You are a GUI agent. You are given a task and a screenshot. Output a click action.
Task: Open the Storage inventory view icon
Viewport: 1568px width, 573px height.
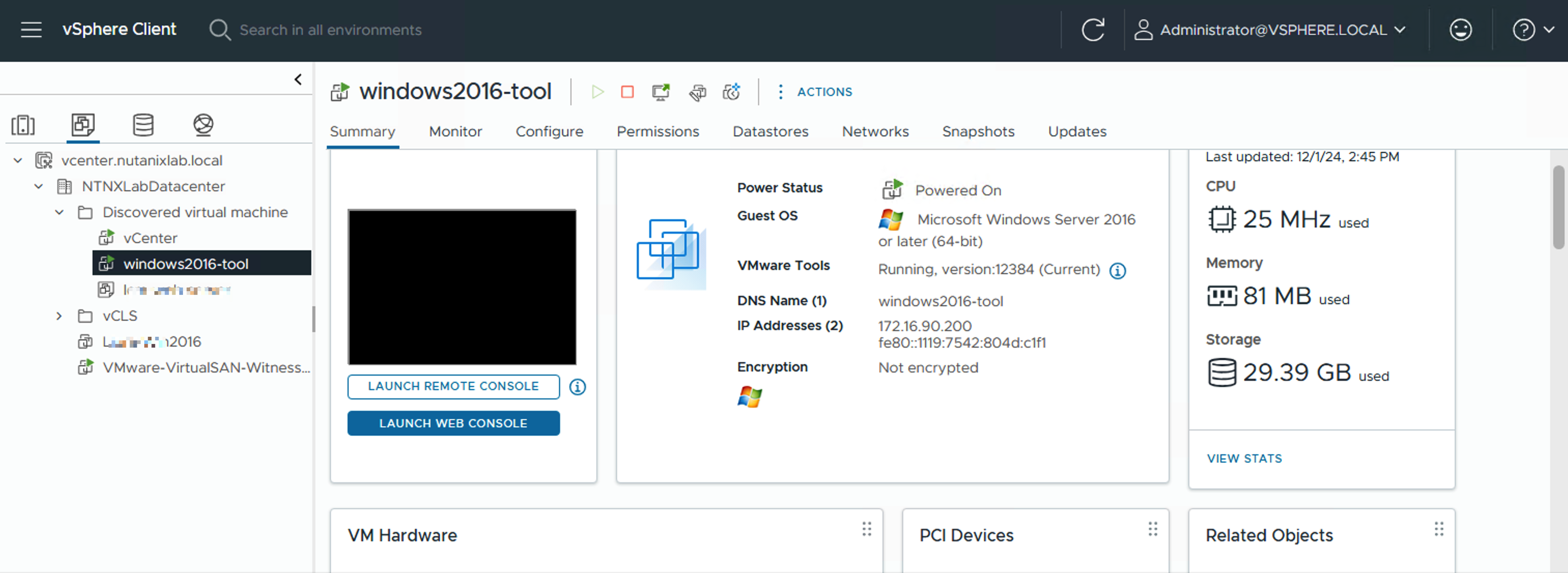pyautogui.click(x=143, y=125)
